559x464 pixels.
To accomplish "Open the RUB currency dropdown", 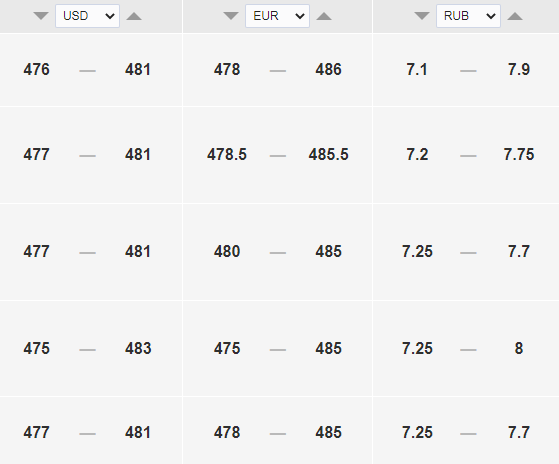I will (468, 16).
